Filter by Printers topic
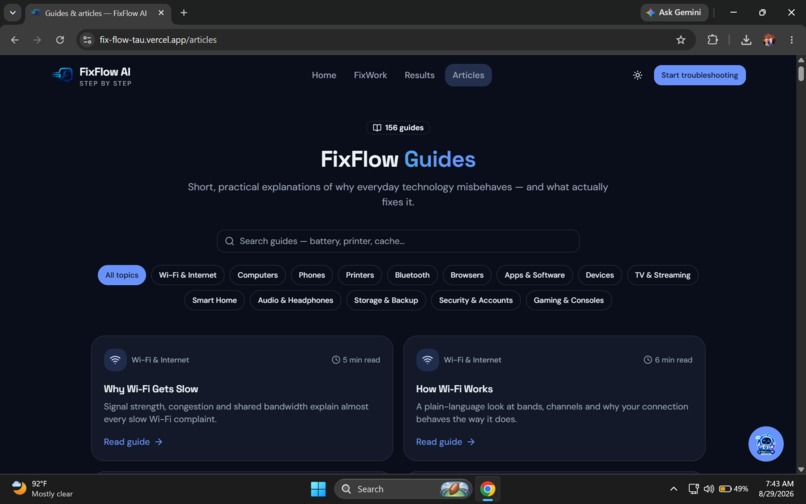Screen dimensions: 806x504 tap(360, 275)
